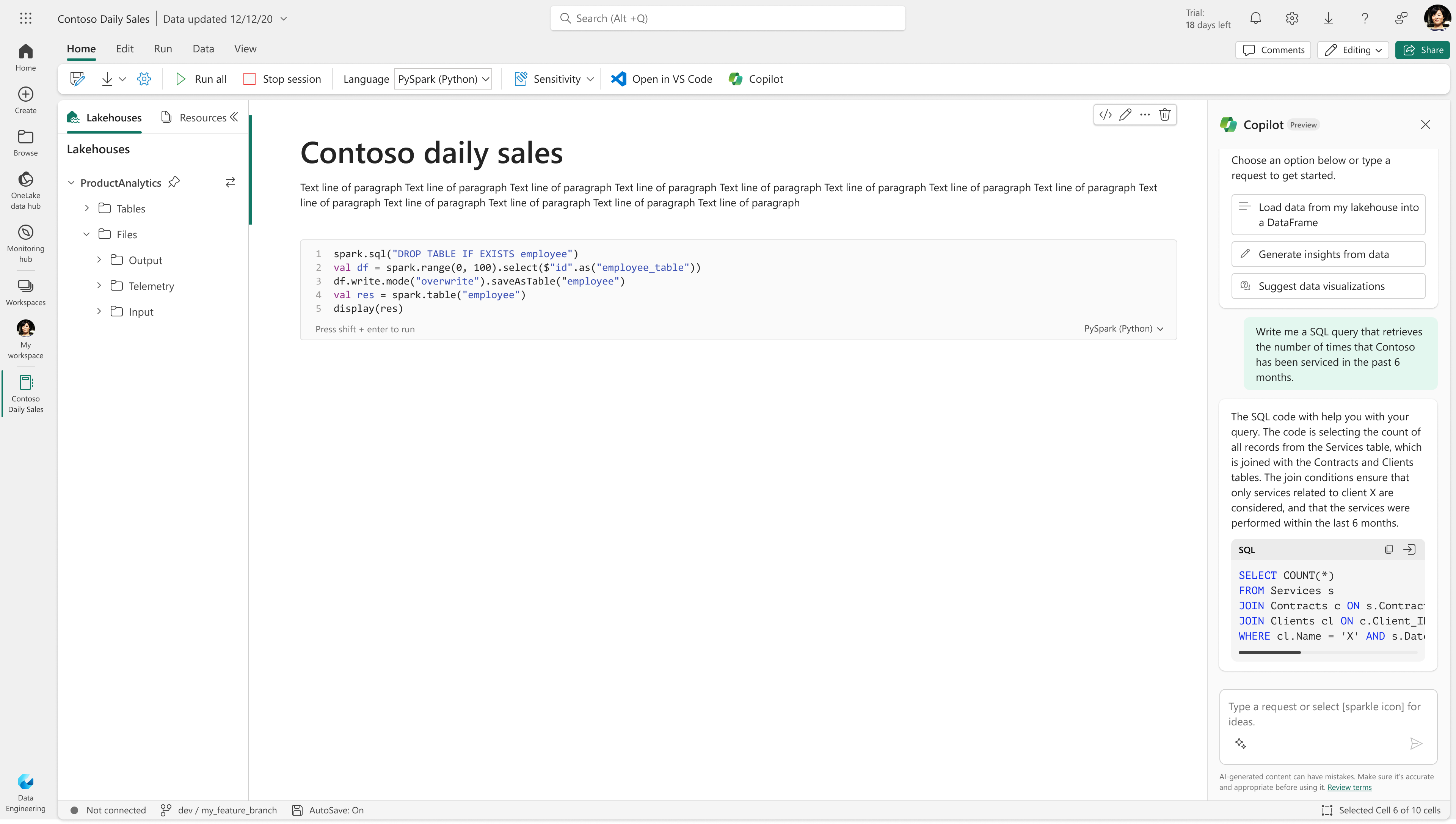This screenshot has height=824, width=1456.
Task: Click the Share button
Action: pyautogui.click(x=1422, y=50)
